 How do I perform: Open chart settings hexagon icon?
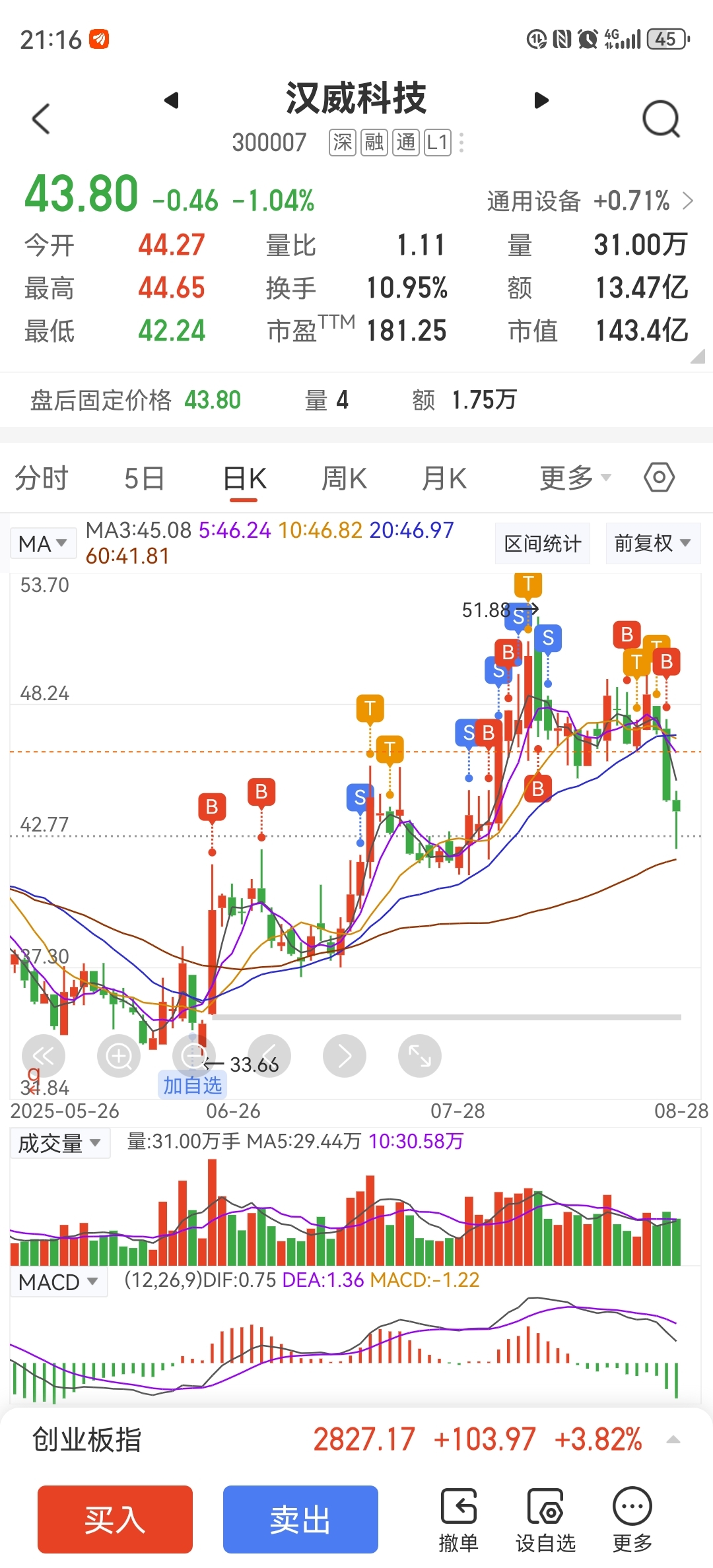(x=659, y=477)
